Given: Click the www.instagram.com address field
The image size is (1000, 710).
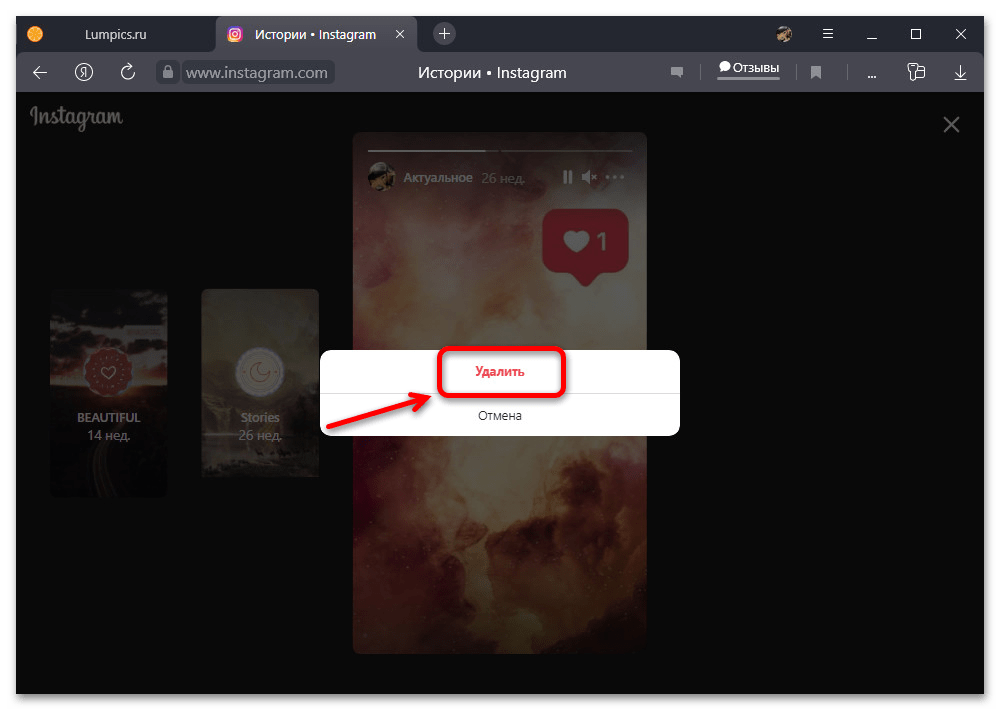Looking at the screenshot, I should click(x=257, y=72).
